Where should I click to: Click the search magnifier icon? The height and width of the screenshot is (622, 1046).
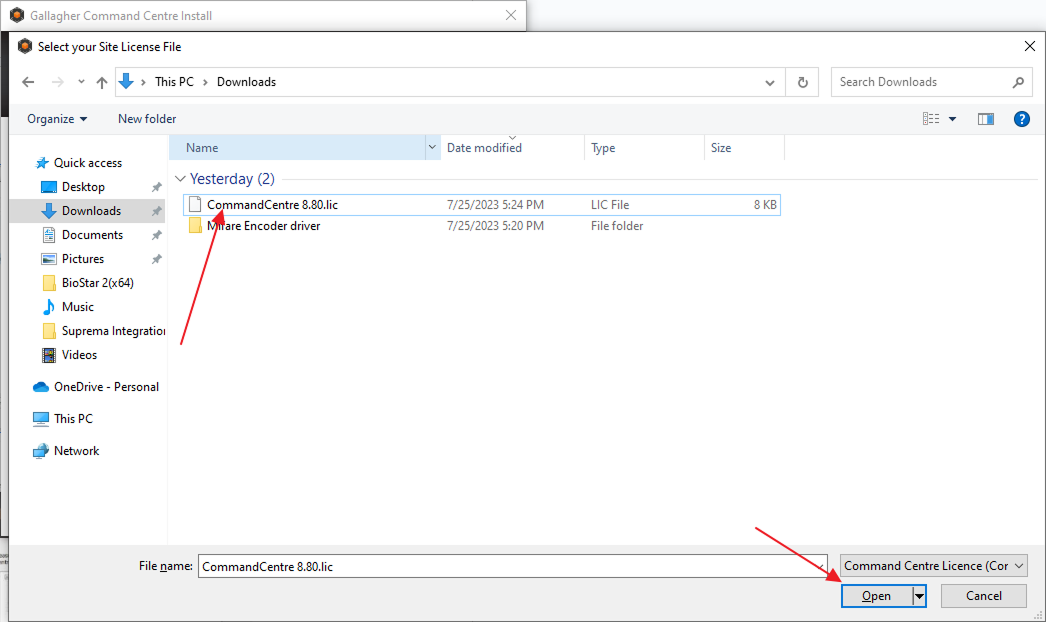[x=1018, y=82]
